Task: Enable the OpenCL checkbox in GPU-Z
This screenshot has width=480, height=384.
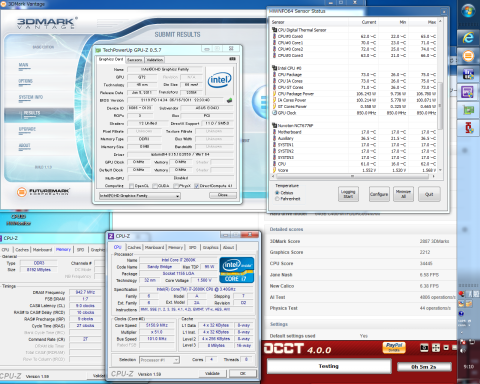Action: pos(131,186)
